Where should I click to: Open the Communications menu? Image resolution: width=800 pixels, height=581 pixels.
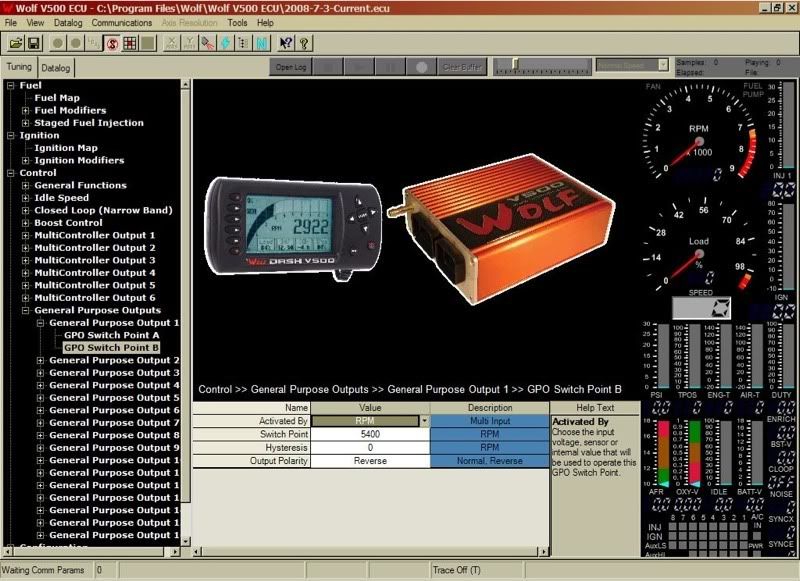pos(122,23)
